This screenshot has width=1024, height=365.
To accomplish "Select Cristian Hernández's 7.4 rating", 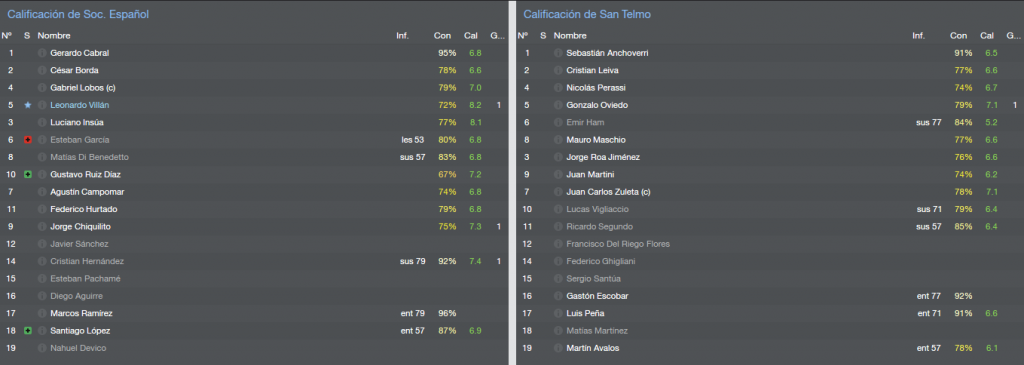I will (475, 261).
